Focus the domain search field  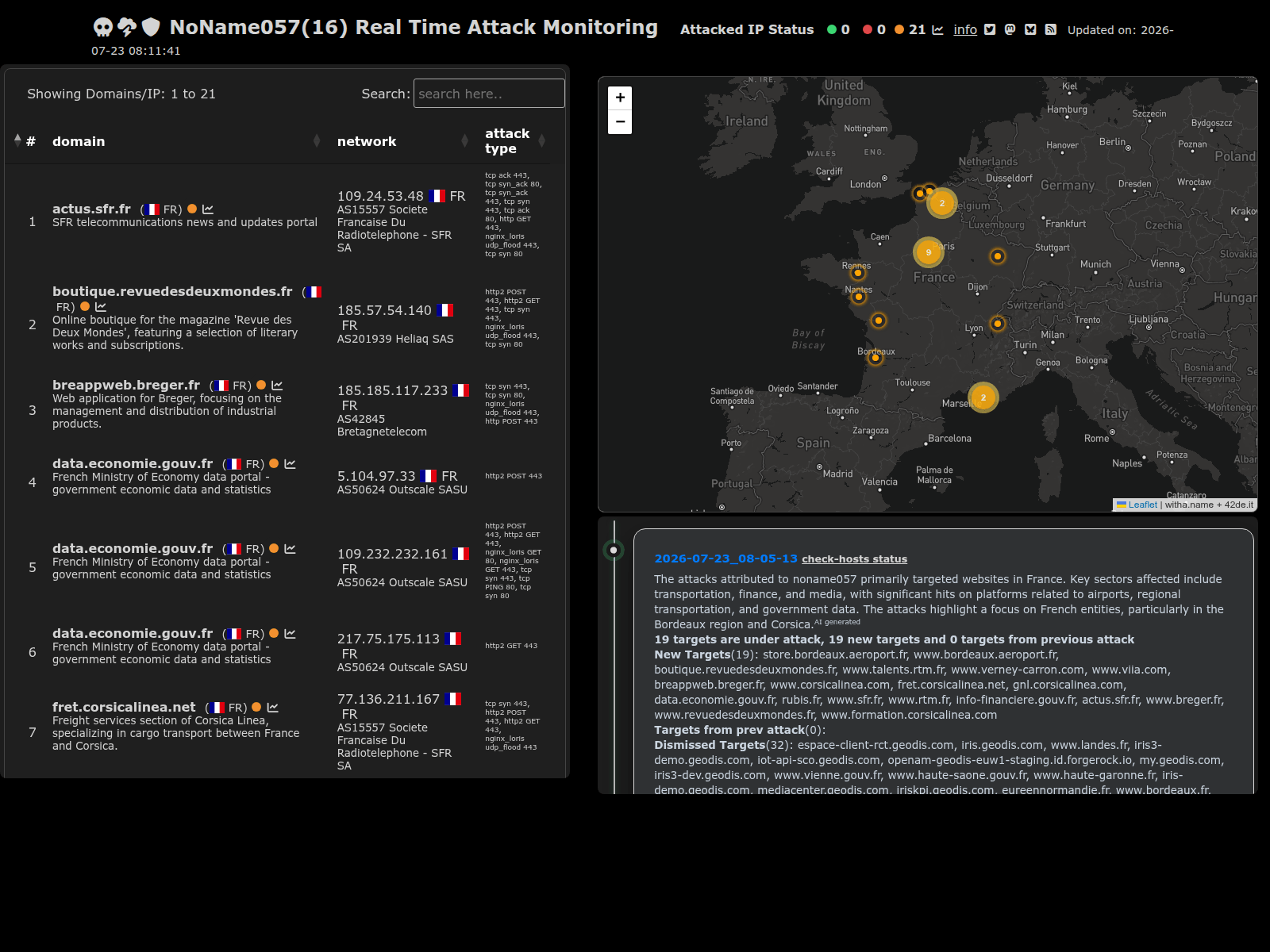pos(489,94)
